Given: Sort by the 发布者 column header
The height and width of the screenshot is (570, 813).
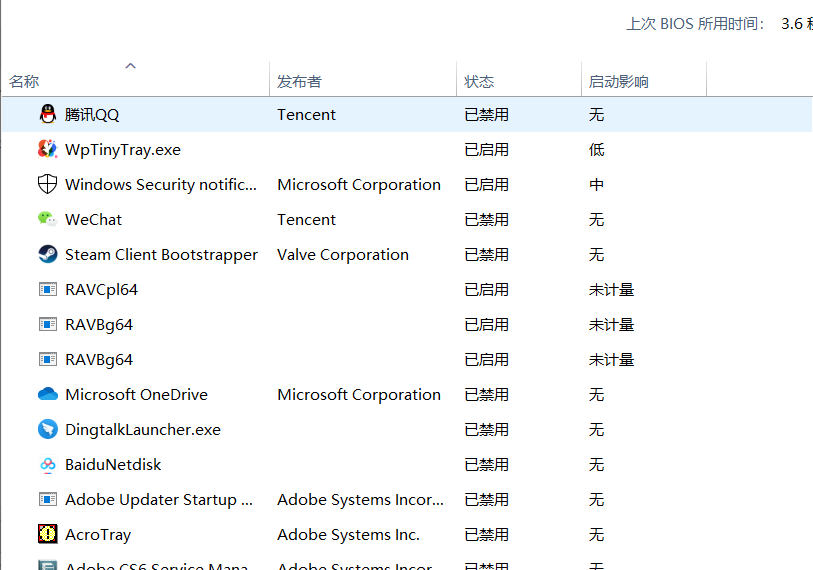Looking at the screenshot, I should [x=299, y=82].
